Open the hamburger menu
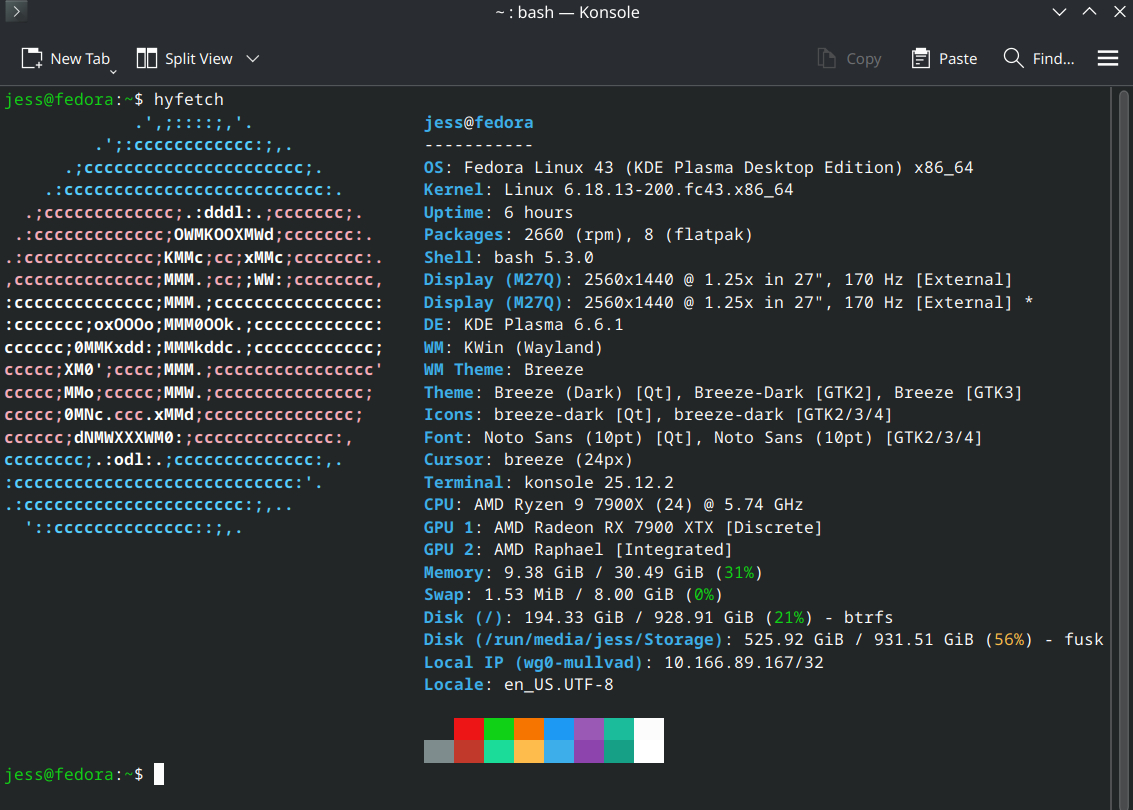The image size is (1133, 810). click(1107, 58)
